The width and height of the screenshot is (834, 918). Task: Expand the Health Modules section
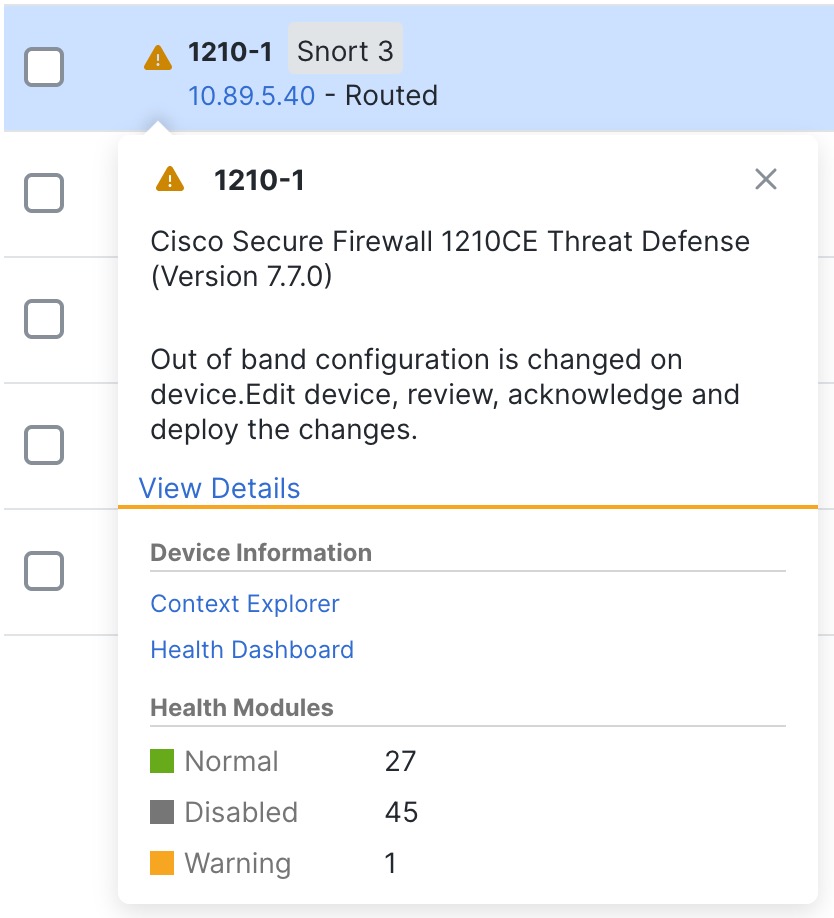240,707
